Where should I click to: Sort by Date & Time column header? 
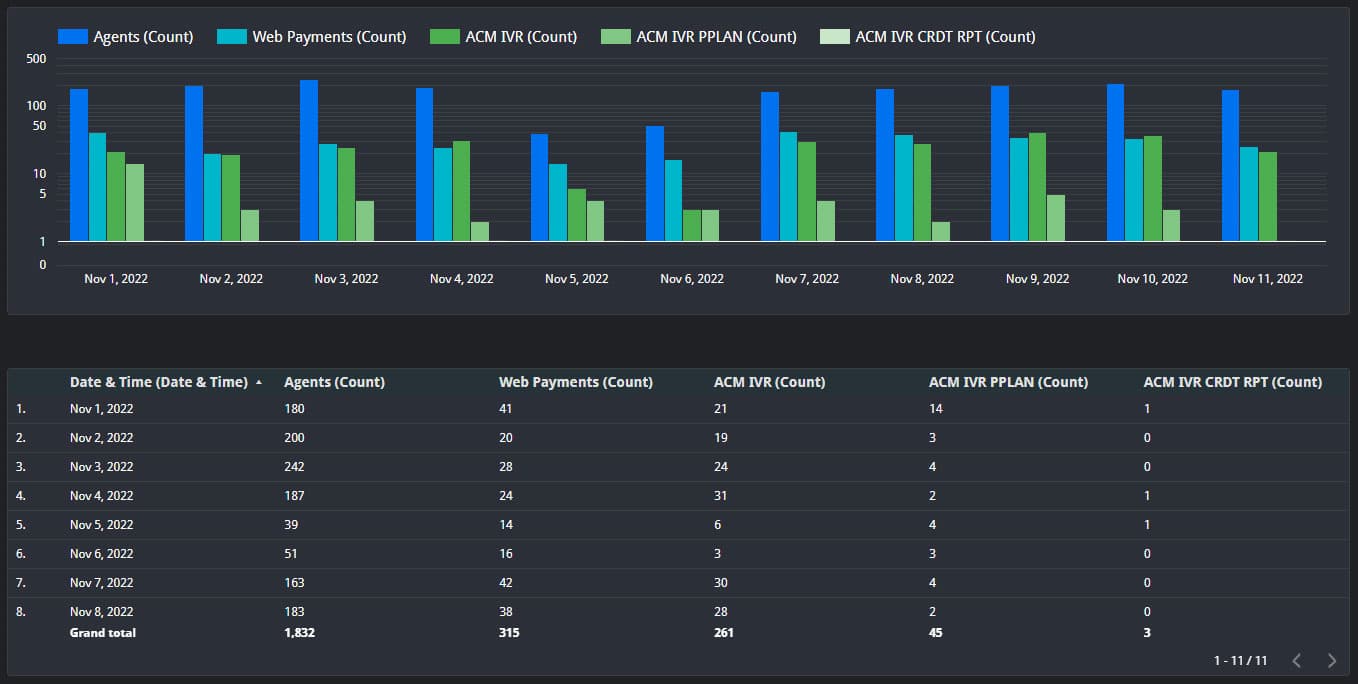tap(158, 382)
